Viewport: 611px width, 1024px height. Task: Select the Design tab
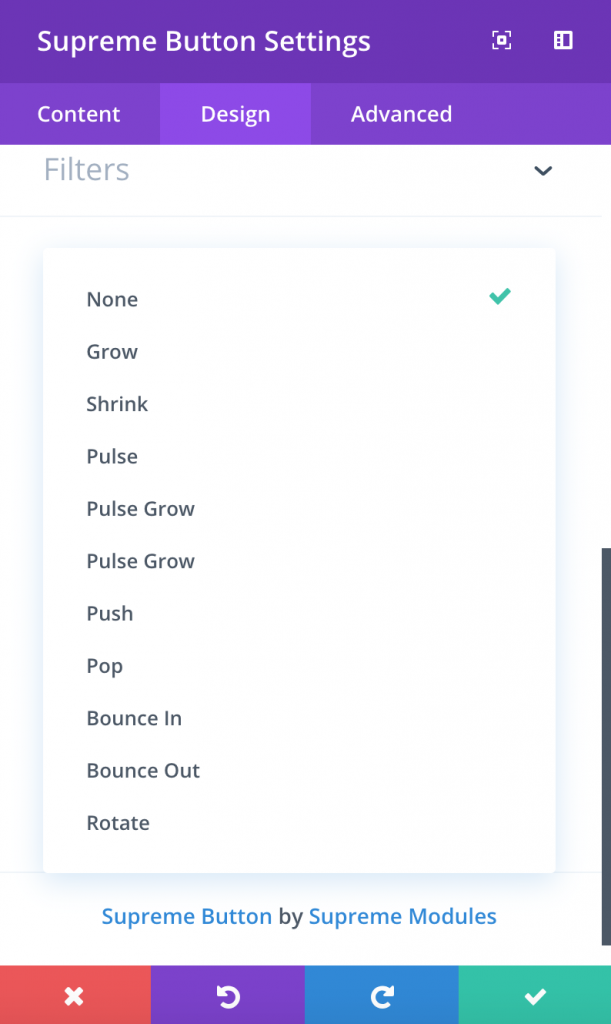coord(235,114)
